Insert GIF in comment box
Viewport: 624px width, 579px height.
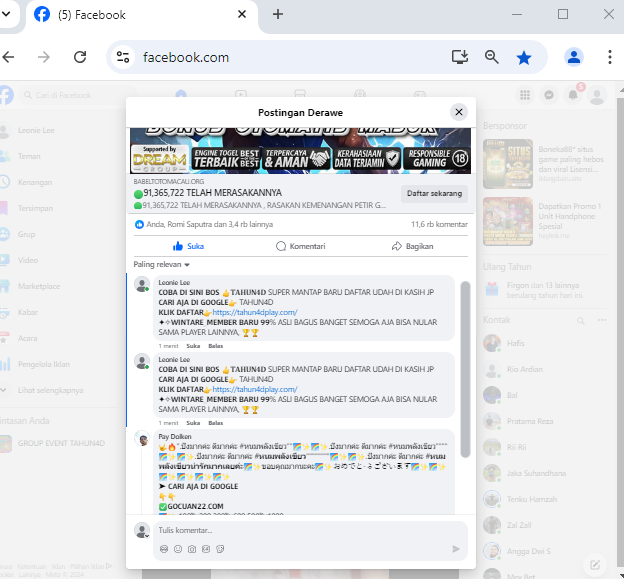[x=206, y=549]
